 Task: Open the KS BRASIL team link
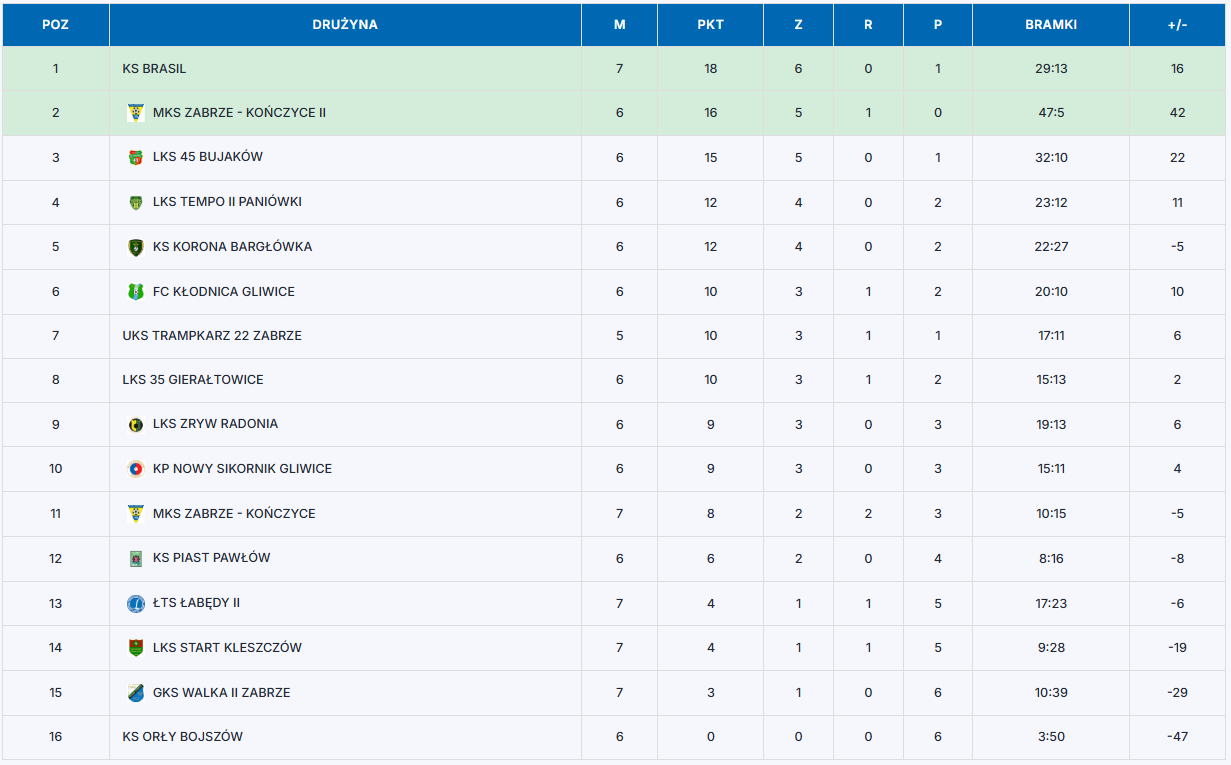pyautogui.click(x=154, y=69)
